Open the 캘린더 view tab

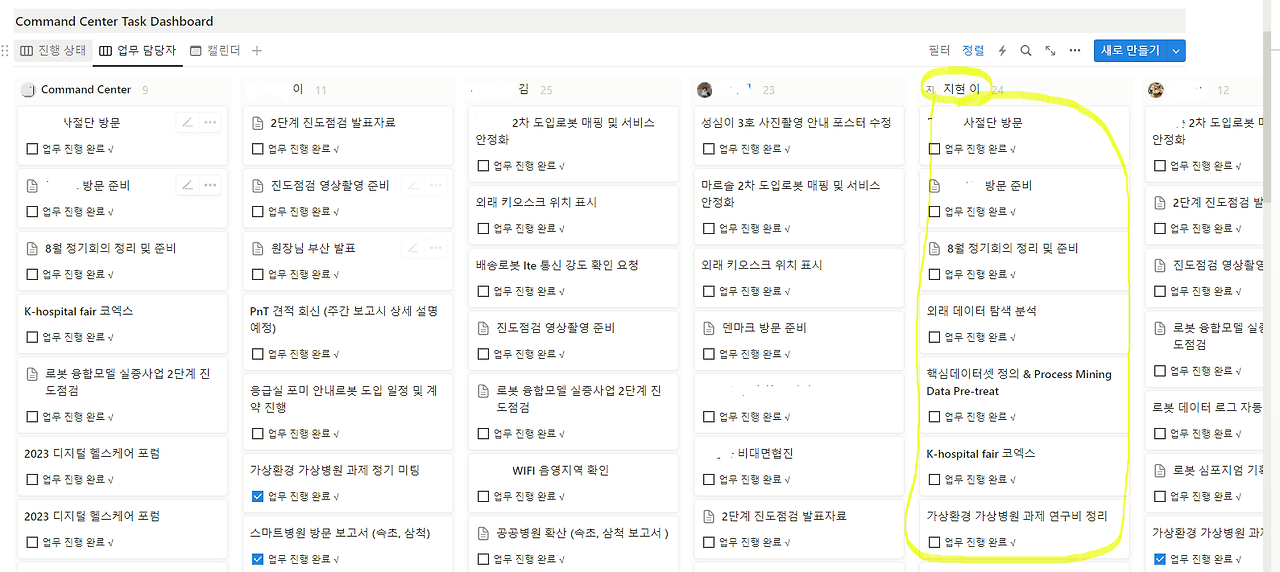coord(216,50)
